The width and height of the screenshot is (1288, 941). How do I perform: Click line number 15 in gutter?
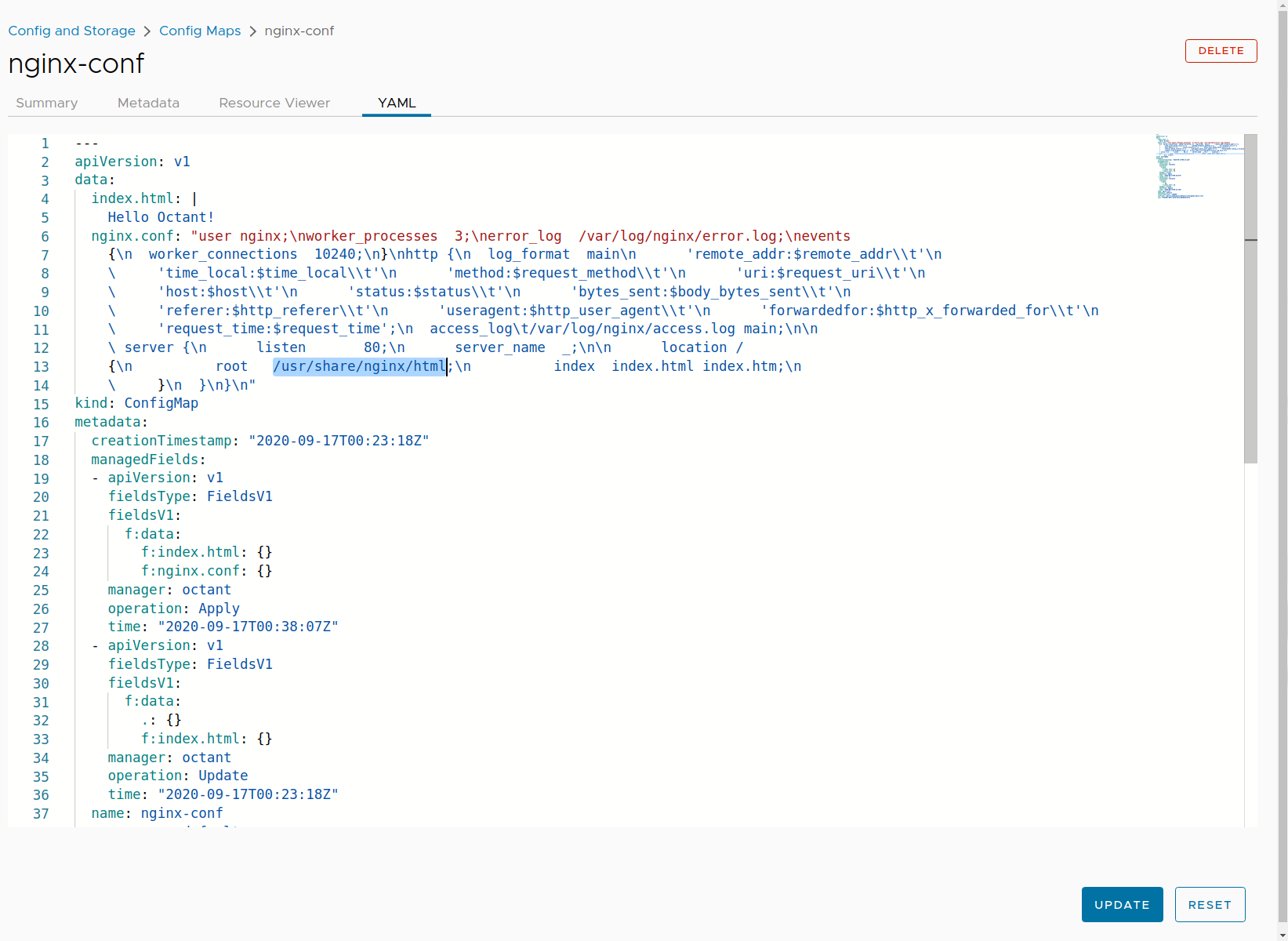click(41, 404)
